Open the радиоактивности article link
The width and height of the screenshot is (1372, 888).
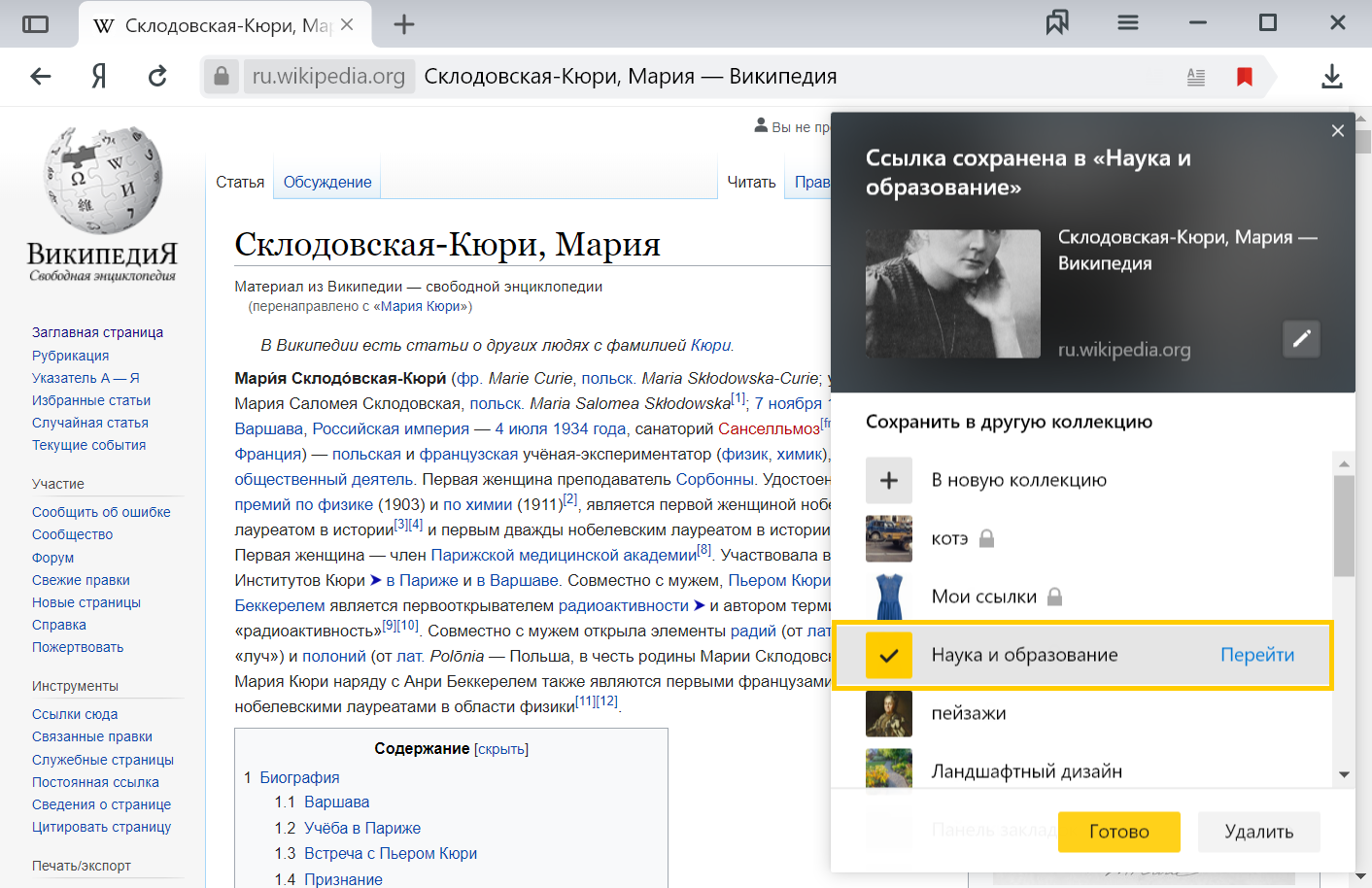coord(623,605)
